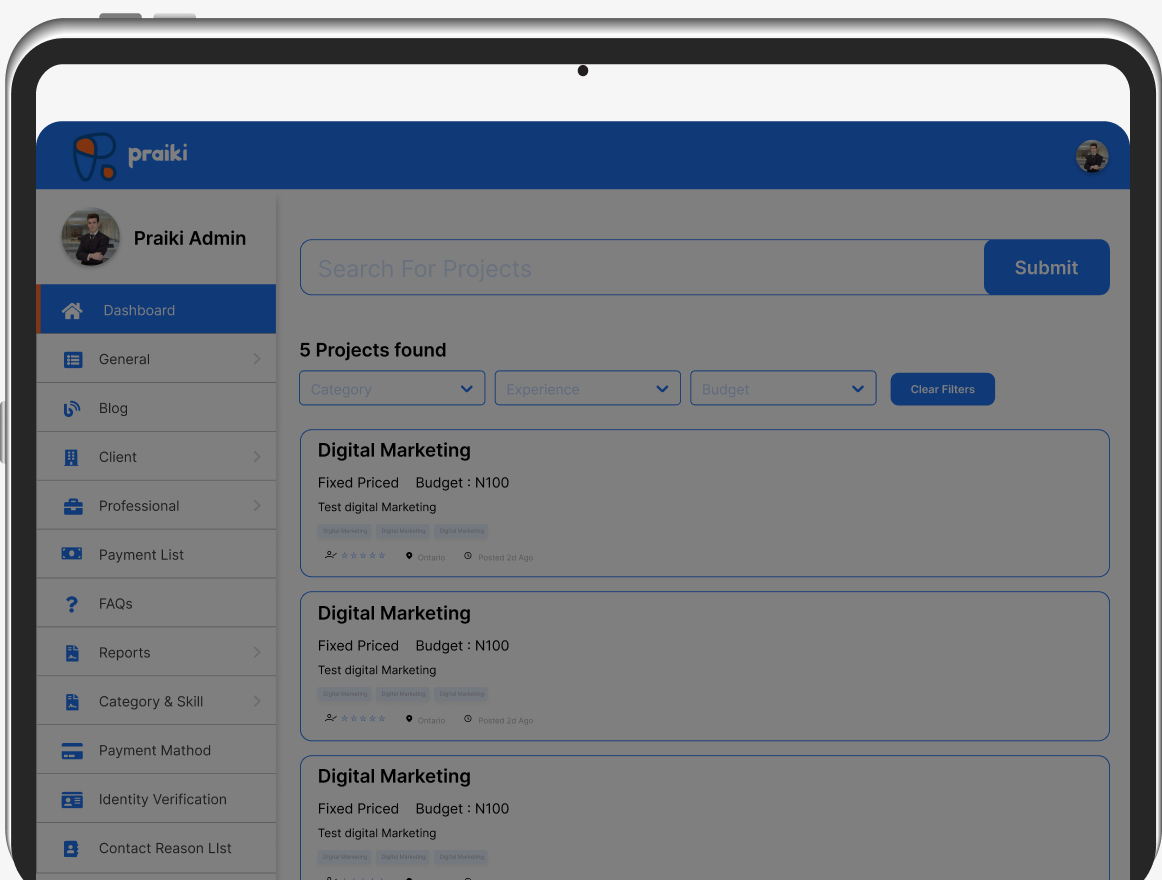
Task: Click the Identity Verification ID card icon
Action: 72,800
